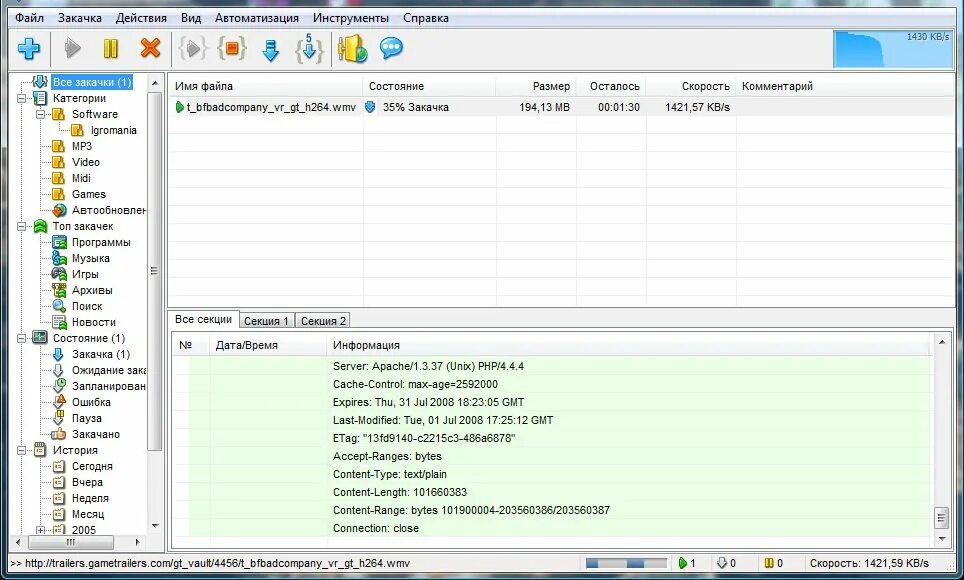
Task: Click the Музыка top downloads icon
Action: [x=59, y=258]
